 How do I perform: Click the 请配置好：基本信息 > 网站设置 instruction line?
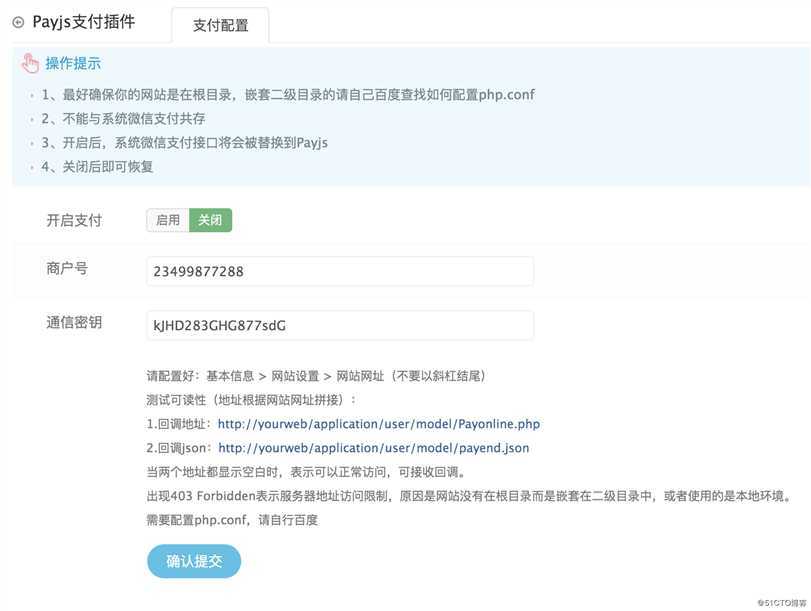[x=316, y=376]
